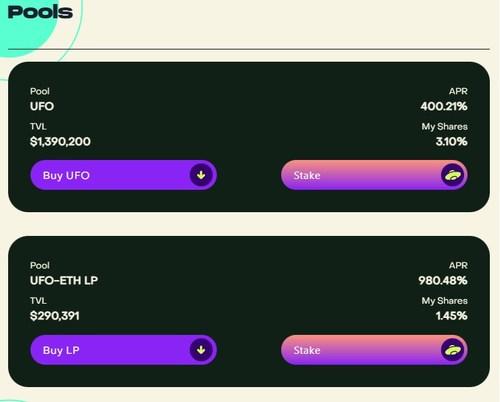
Task: Click the Buy LP button
Action: 124,350
